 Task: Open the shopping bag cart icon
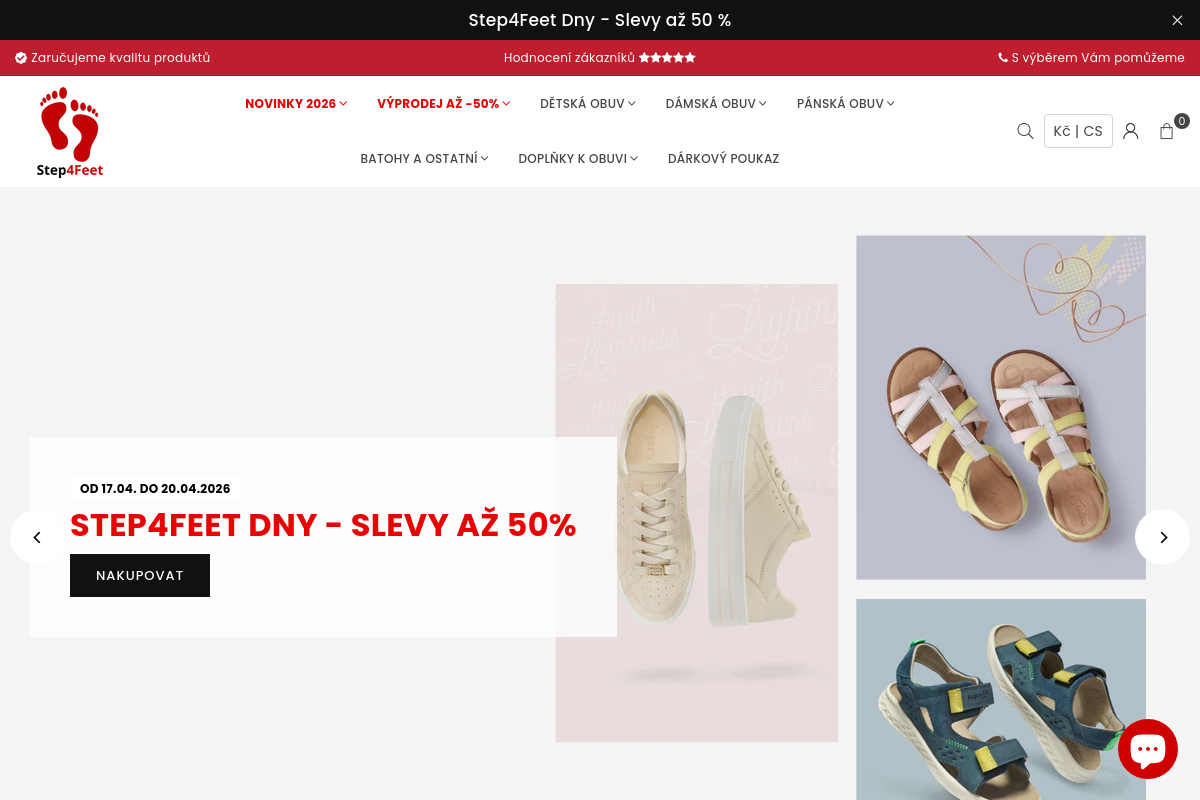(x=1167, y=131)
